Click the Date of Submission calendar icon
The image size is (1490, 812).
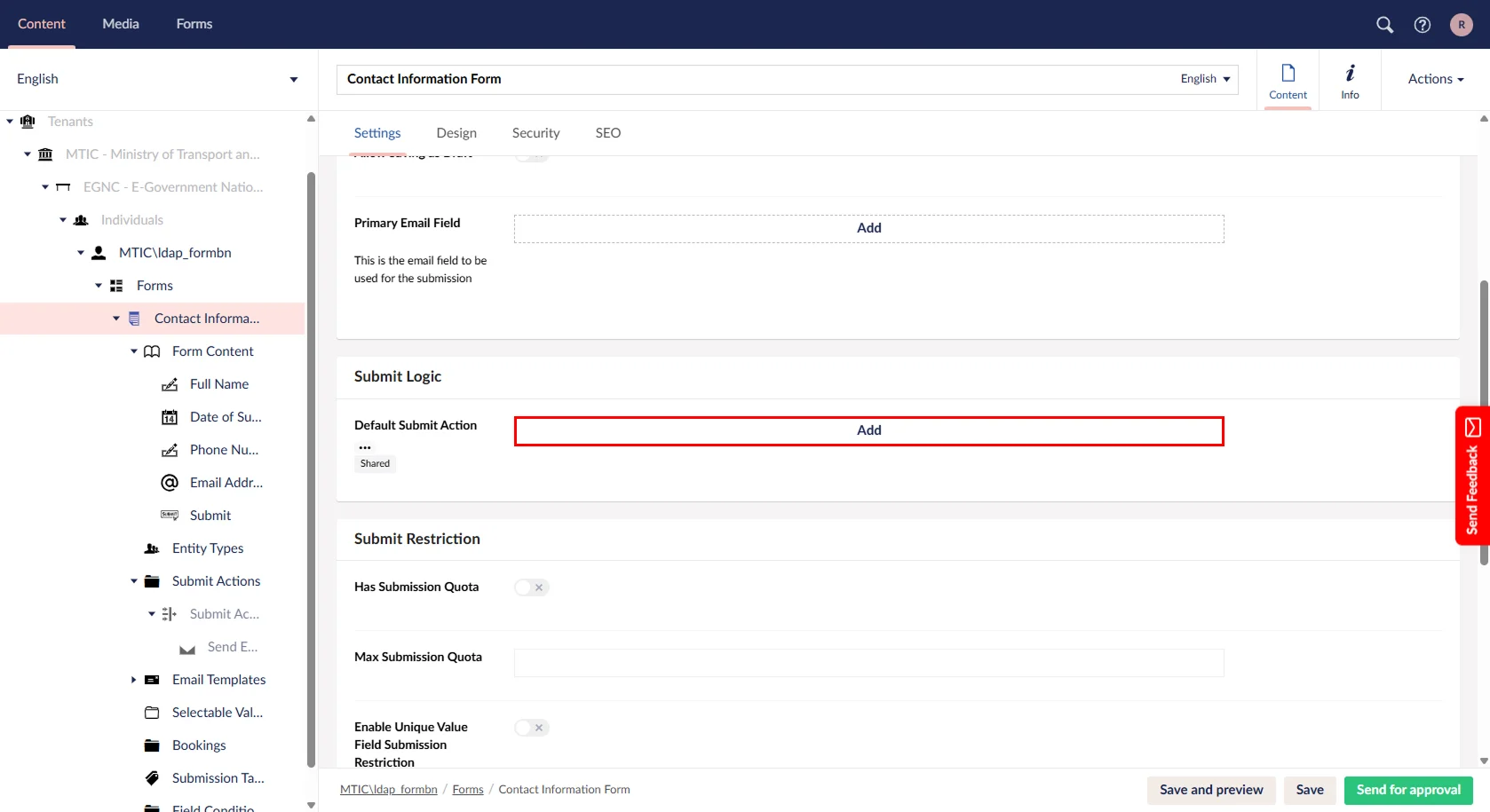pos(170,417)
